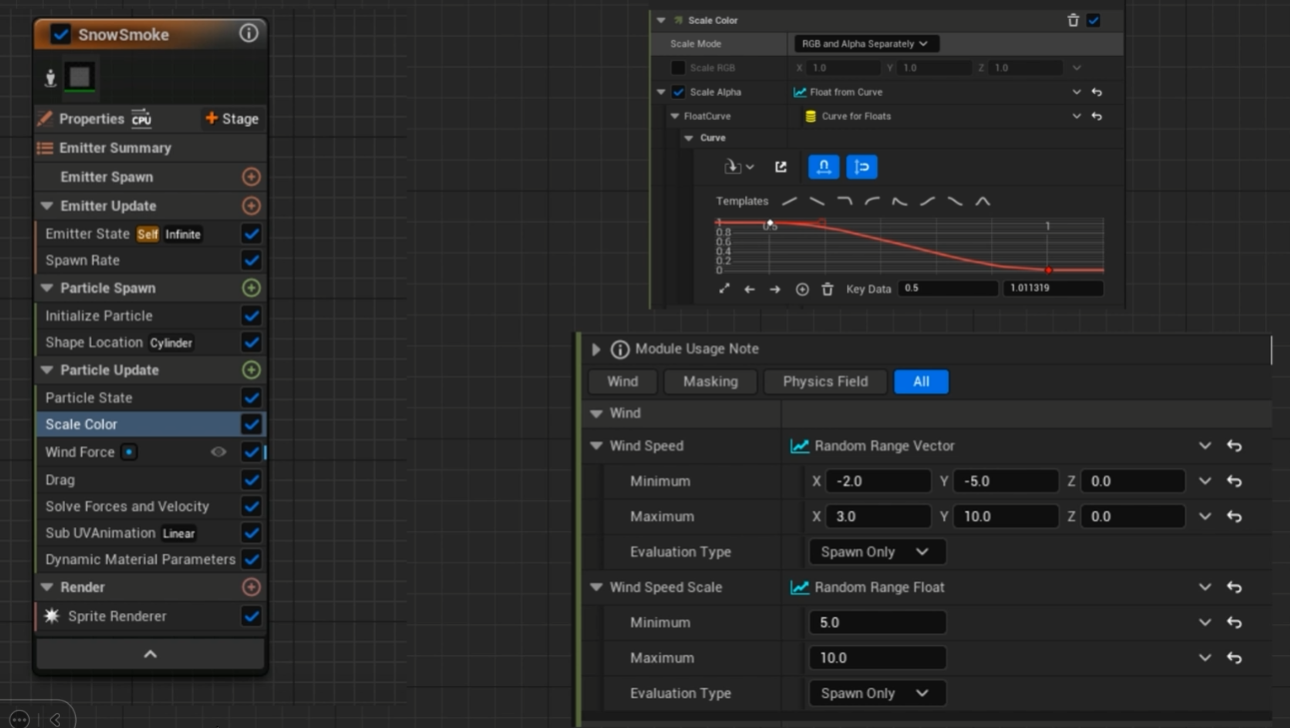Add a renderer via Render plus icon
The height and width of the screenshot is (728, 1290).
[x=251, y=587]
